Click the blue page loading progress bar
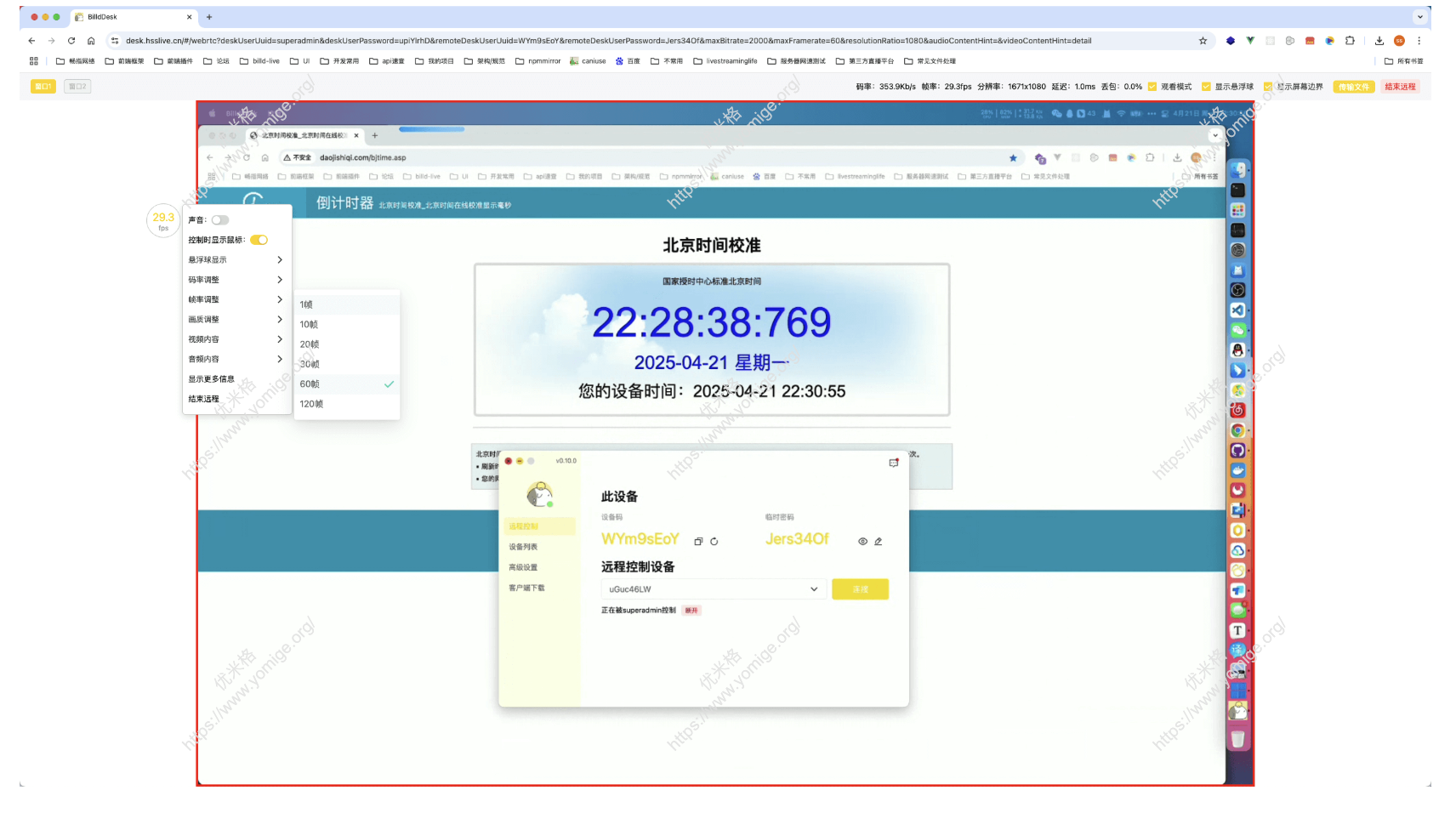Image resolution: width=1456 pixels, height=813 pixels. click(x=431, y=129)
